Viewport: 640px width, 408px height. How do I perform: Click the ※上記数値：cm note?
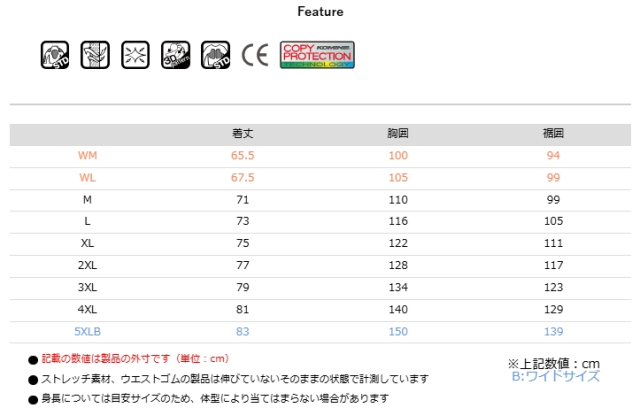click(x=554, y=363)
